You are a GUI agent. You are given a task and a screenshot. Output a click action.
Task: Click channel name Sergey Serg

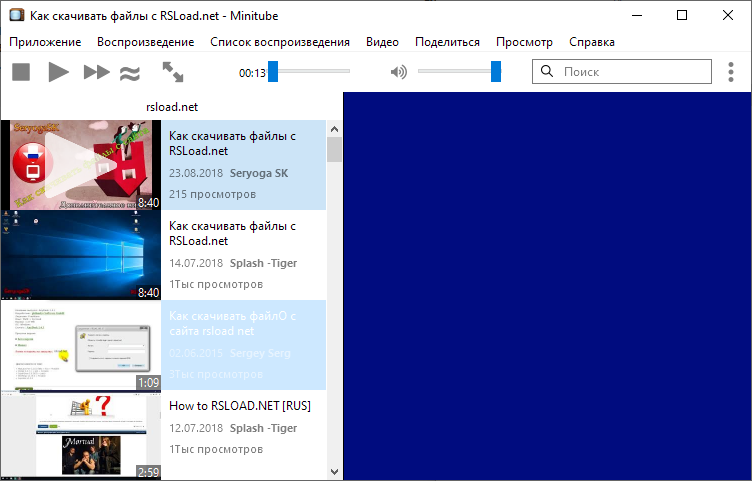click(260, 353)
